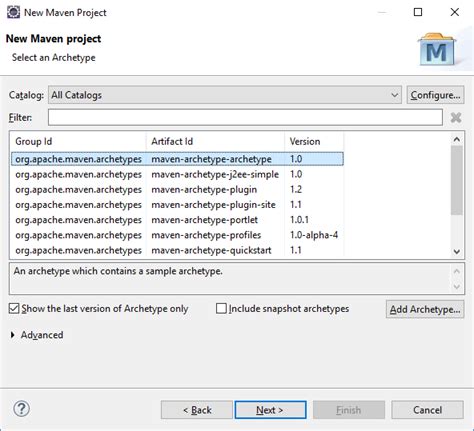The height and width of the screenshot is (431, 474).
Task: Toggle Show the last version of Archetype only
Action: [14, 309]
